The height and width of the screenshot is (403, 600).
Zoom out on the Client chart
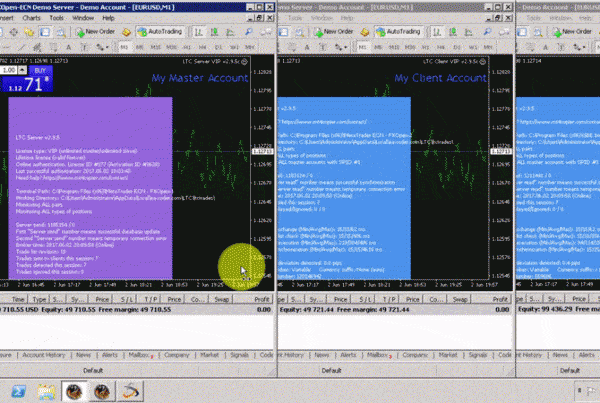[x=503, y=33]
